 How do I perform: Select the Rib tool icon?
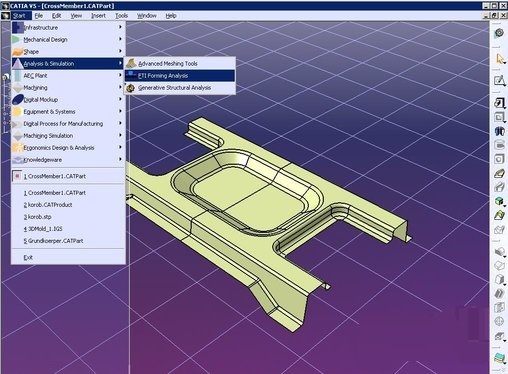499,173
